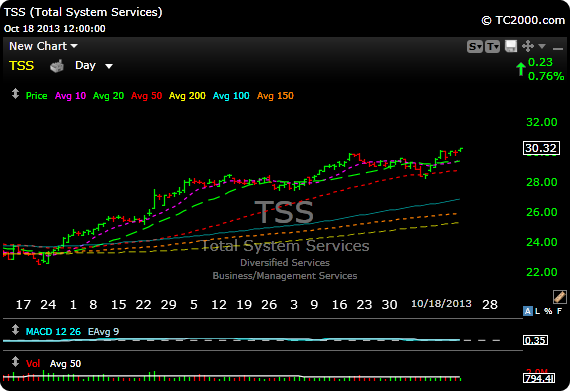This screenshot has width=570, height=391.
Task: Select the orange Avg 150 legend label
Action: [x=275, y=96]
